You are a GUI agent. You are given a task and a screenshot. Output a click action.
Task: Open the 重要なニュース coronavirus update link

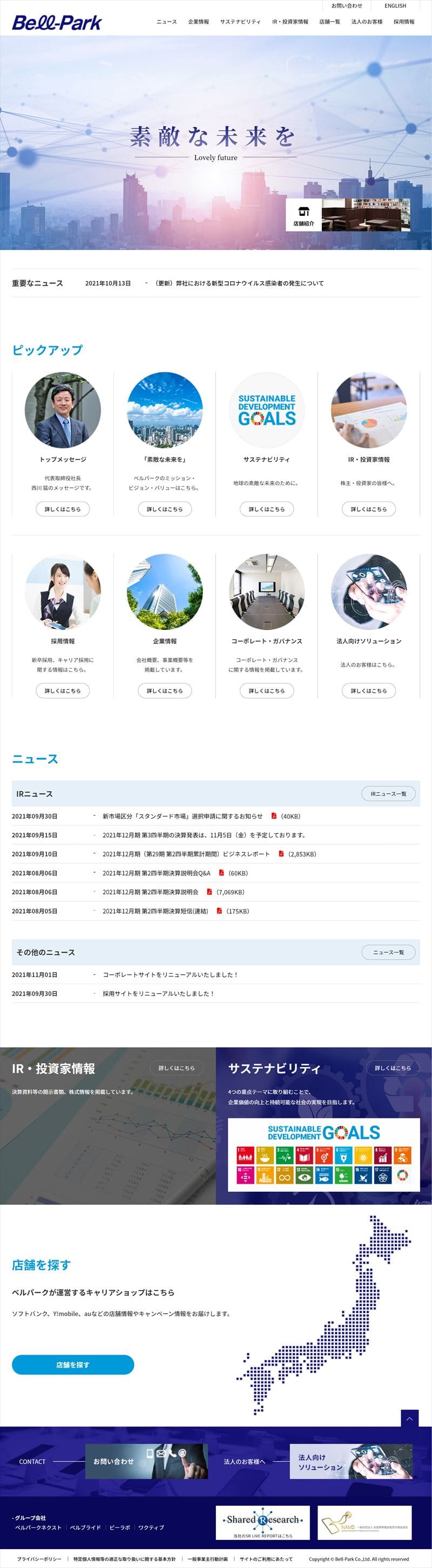coord(239,283)
